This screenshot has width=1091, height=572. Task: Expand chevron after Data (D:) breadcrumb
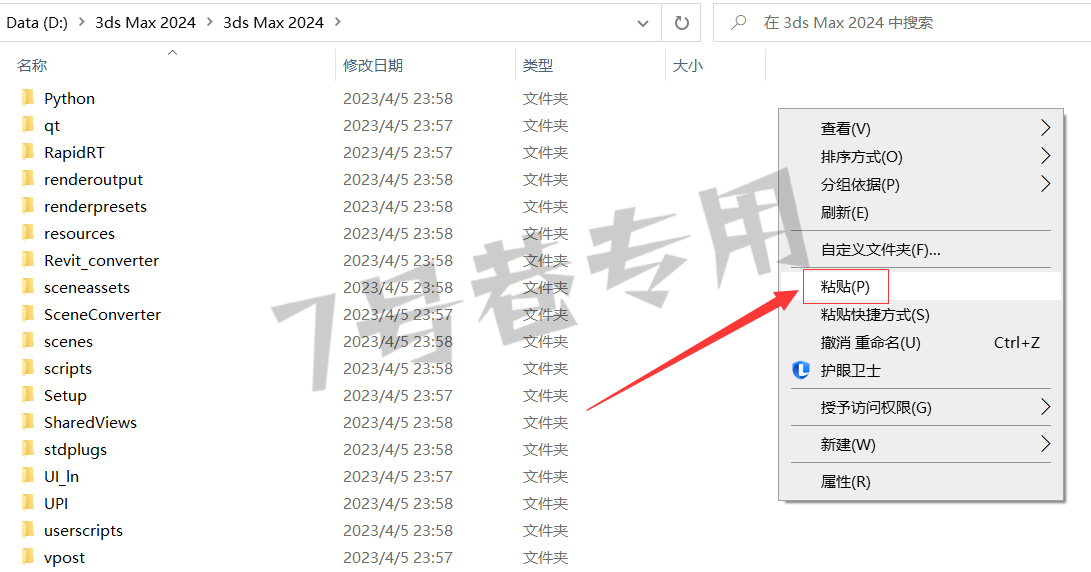[81, 22]
